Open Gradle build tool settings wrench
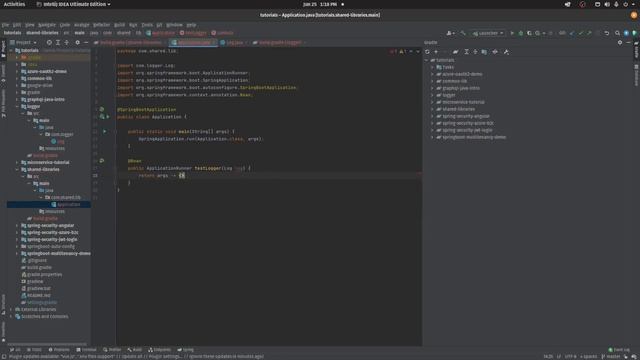This screenshot has width=640, height=360. (506, 52)
